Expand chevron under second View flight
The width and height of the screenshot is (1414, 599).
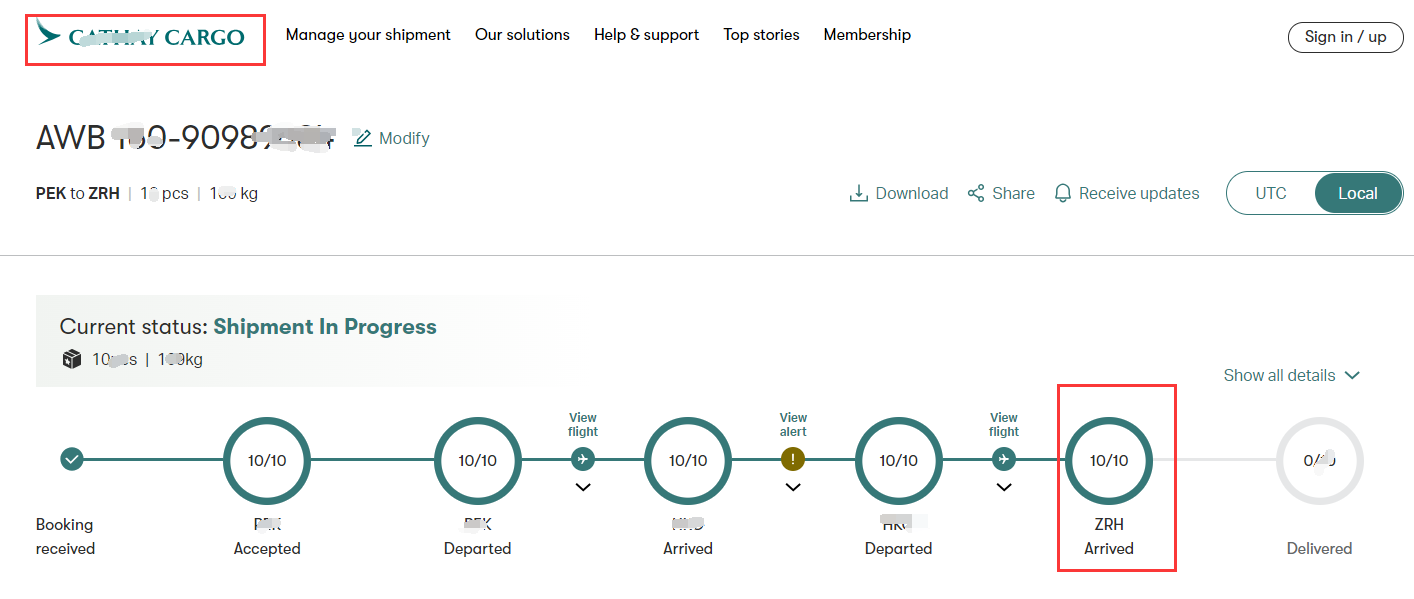point(1004,488)
